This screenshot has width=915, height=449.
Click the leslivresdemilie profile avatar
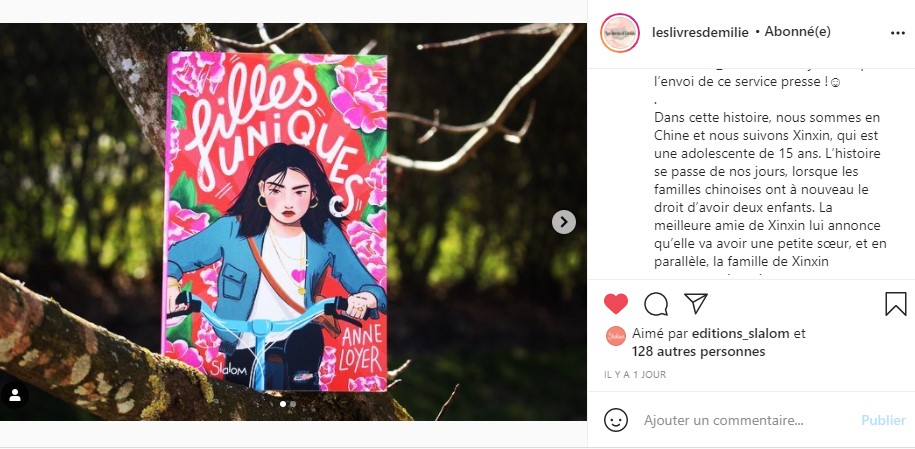coord(620,33)
